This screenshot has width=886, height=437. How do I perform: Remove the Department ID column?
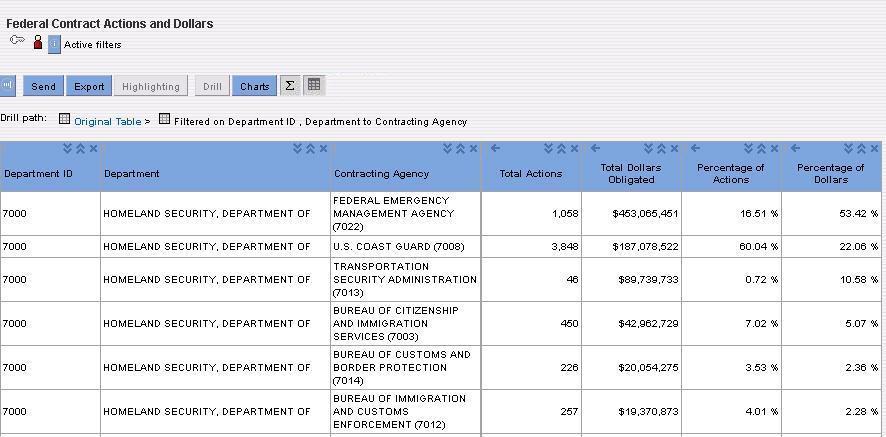click(94, 149)
